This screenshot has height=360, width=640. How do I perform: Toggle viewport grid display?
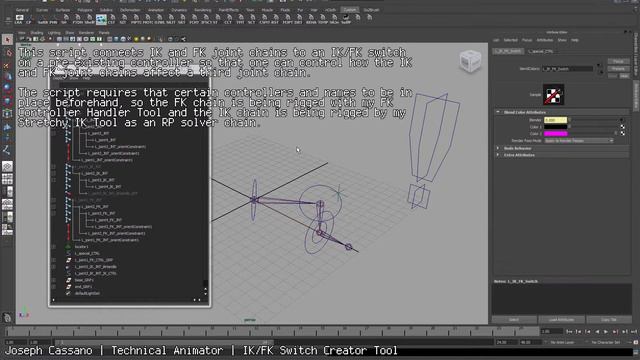coord(59,39)
